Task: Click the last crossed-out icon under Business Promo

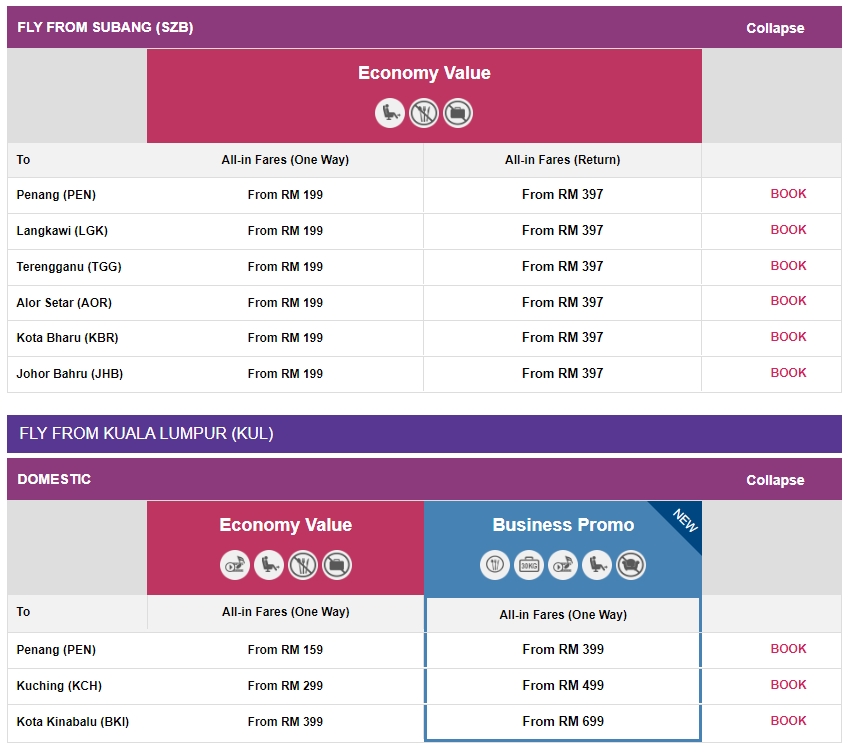Action: (x=631, y=566)
